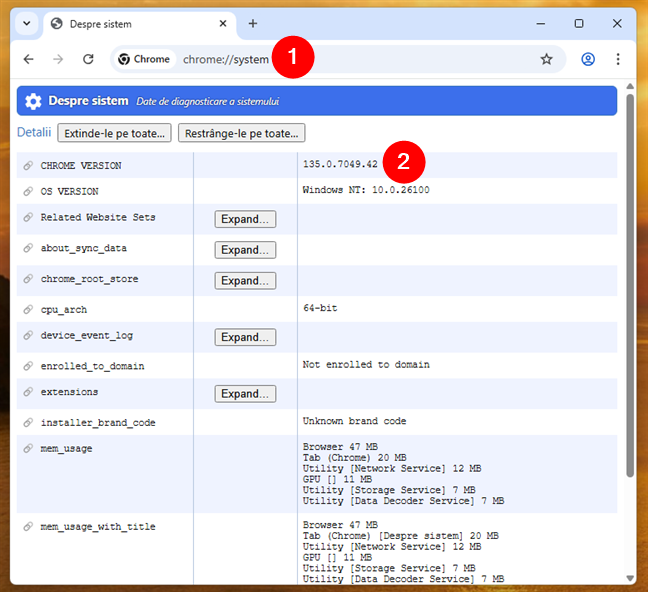Expand the extensions row
The image size is (648, 592).
[245, 394]
